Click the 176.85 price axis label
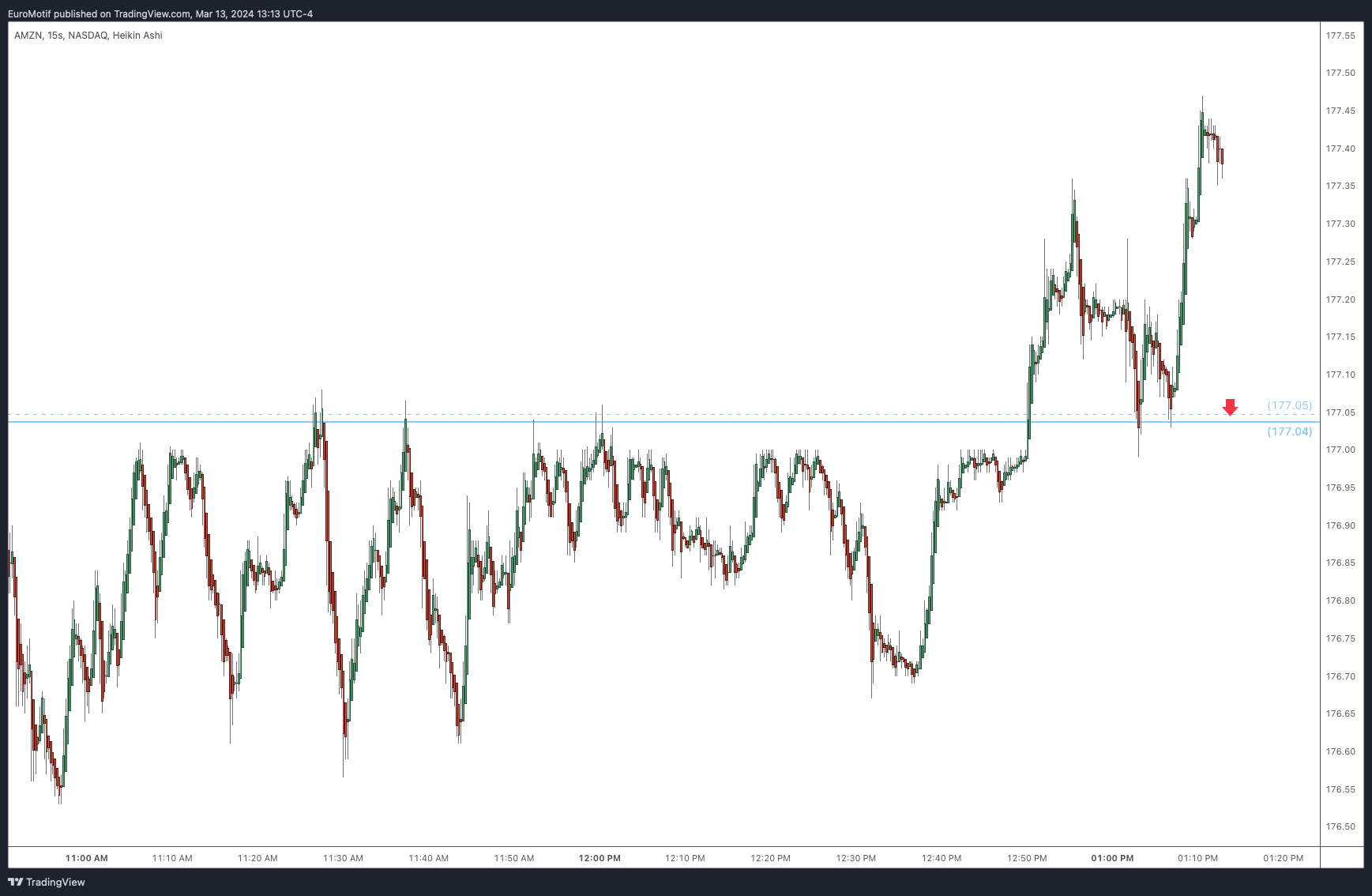 tap(1340, 563)
